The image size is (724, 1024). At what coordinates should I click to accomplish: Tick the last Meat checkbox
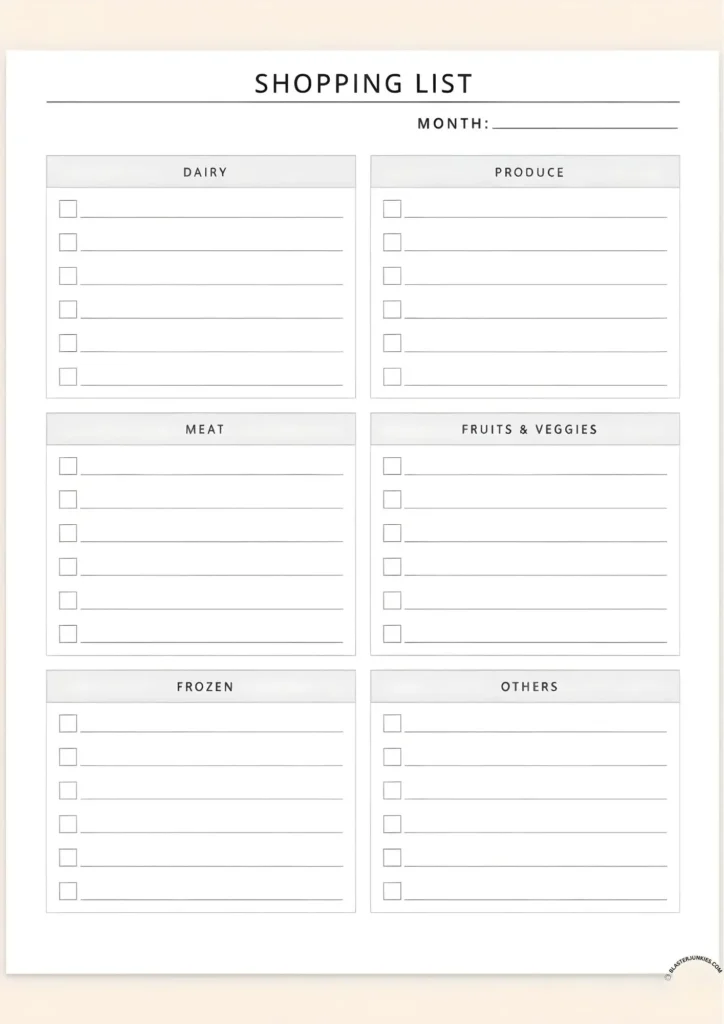coord(68,634)
